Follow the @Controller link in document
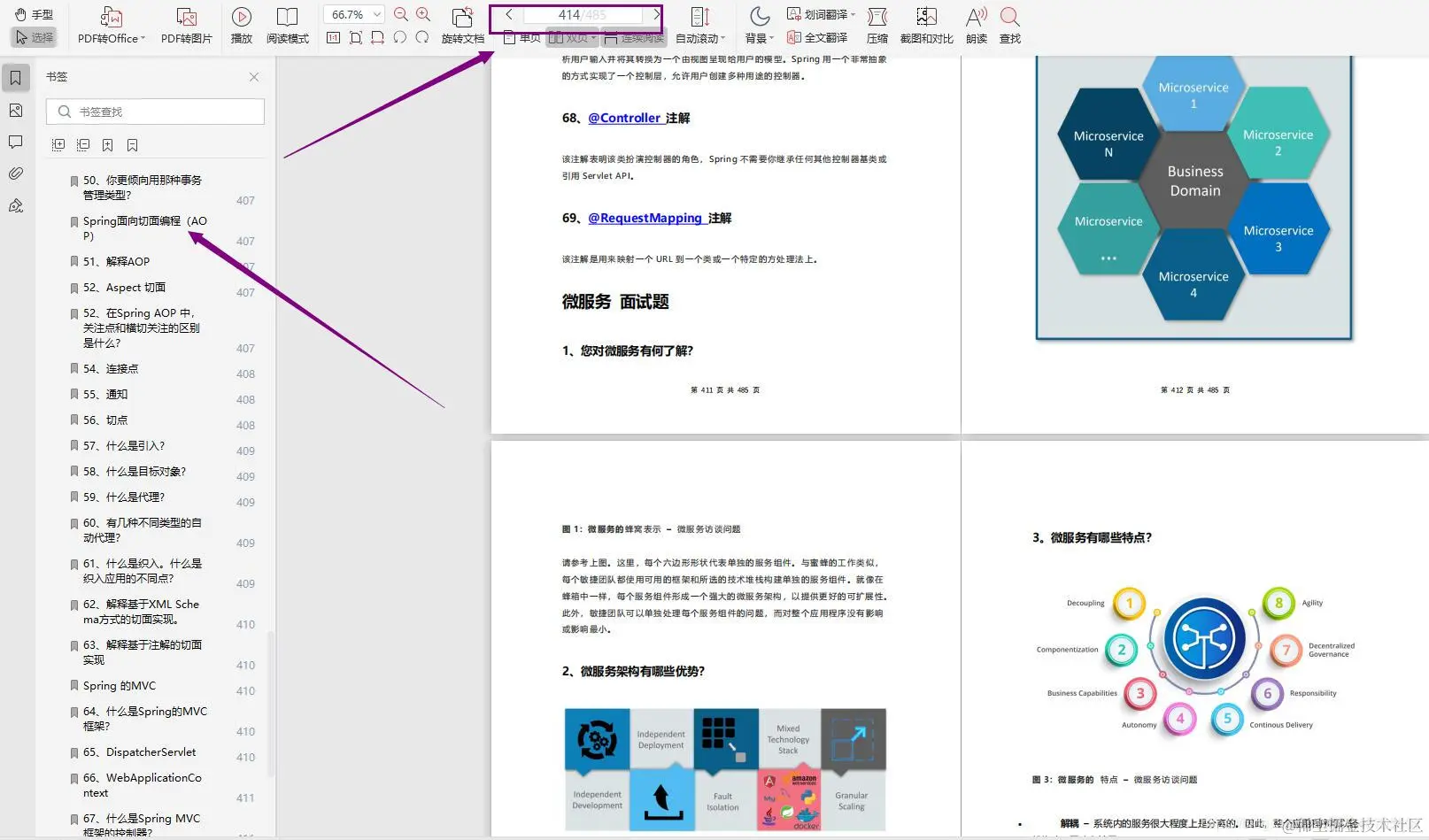The image size is (1429, 840). pyautogui.click(x=625, y=118)
